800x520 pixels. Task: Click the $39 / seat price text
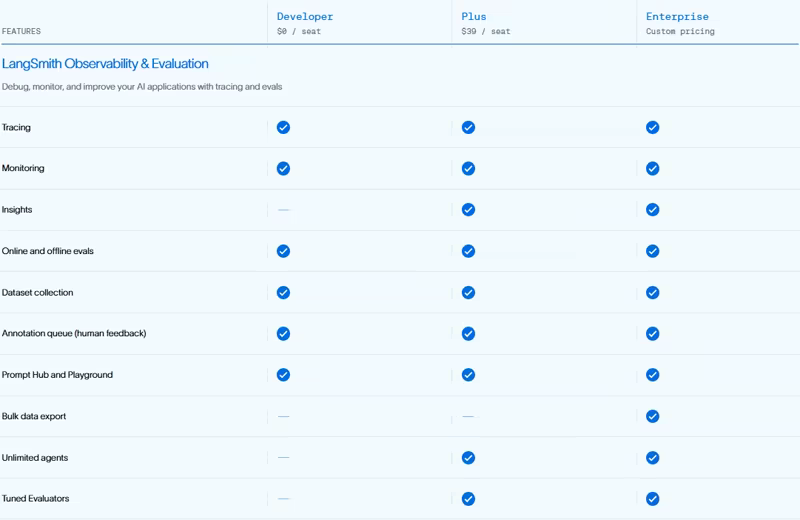coord(485,31)
